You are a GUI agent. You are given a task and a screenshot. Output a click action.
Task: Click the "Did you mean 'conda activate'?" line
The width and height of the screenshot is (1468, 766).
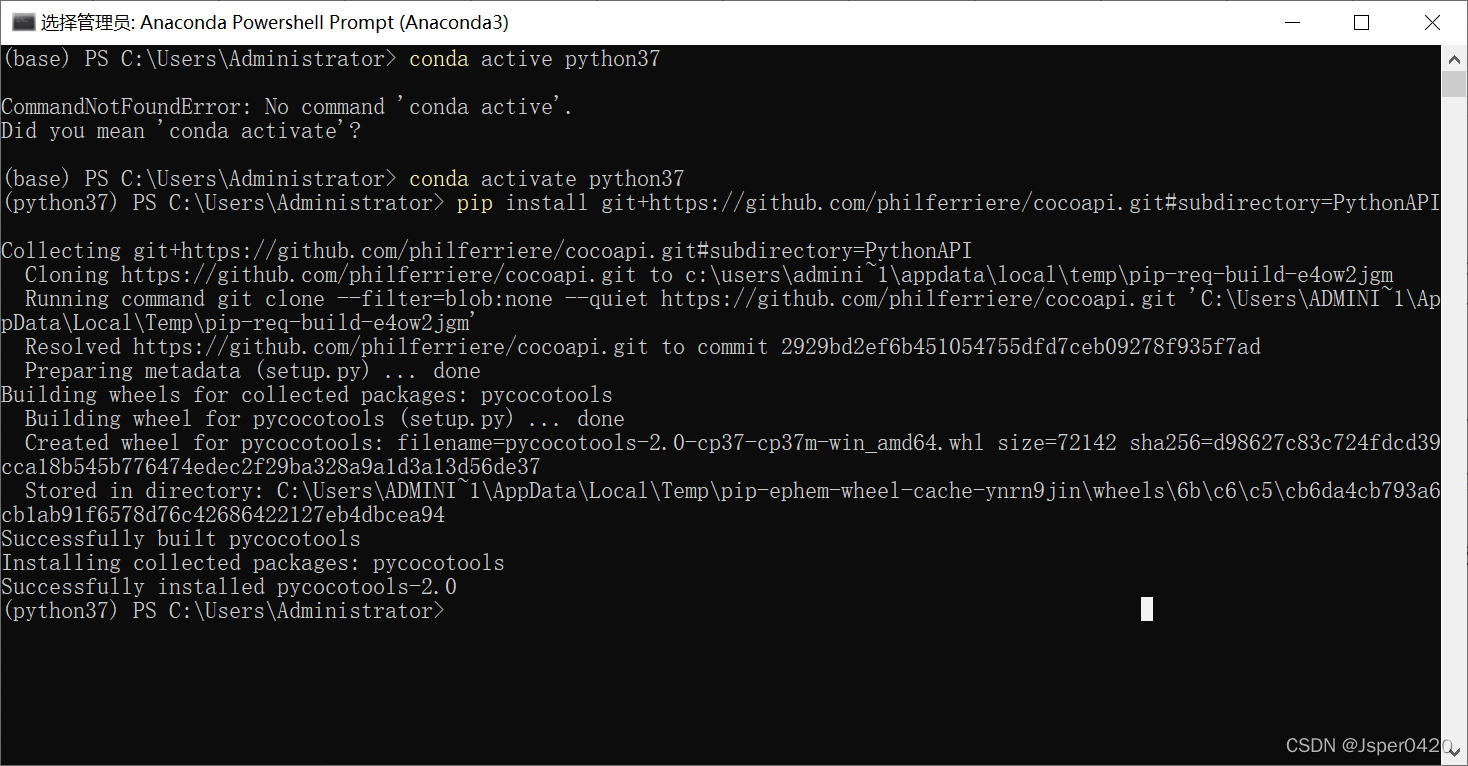(x=181, y=131)
